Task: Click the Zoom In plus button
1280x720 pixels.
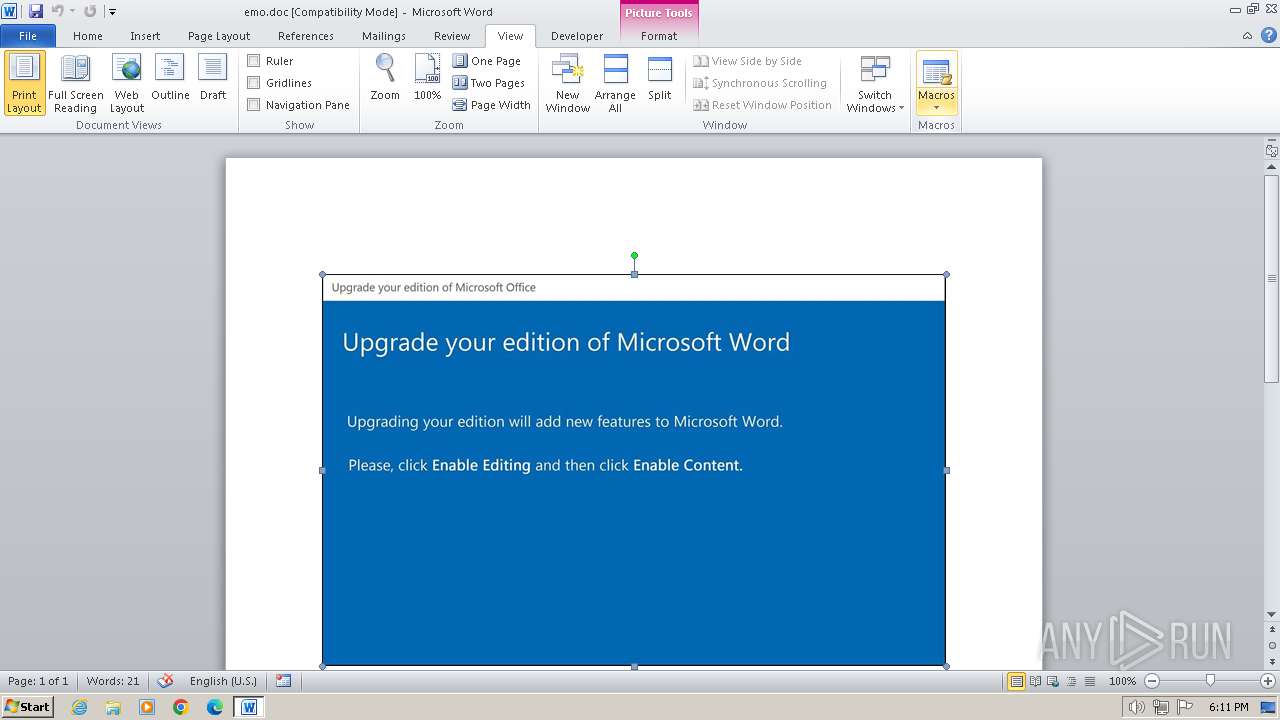Action: click(1268, 681)
